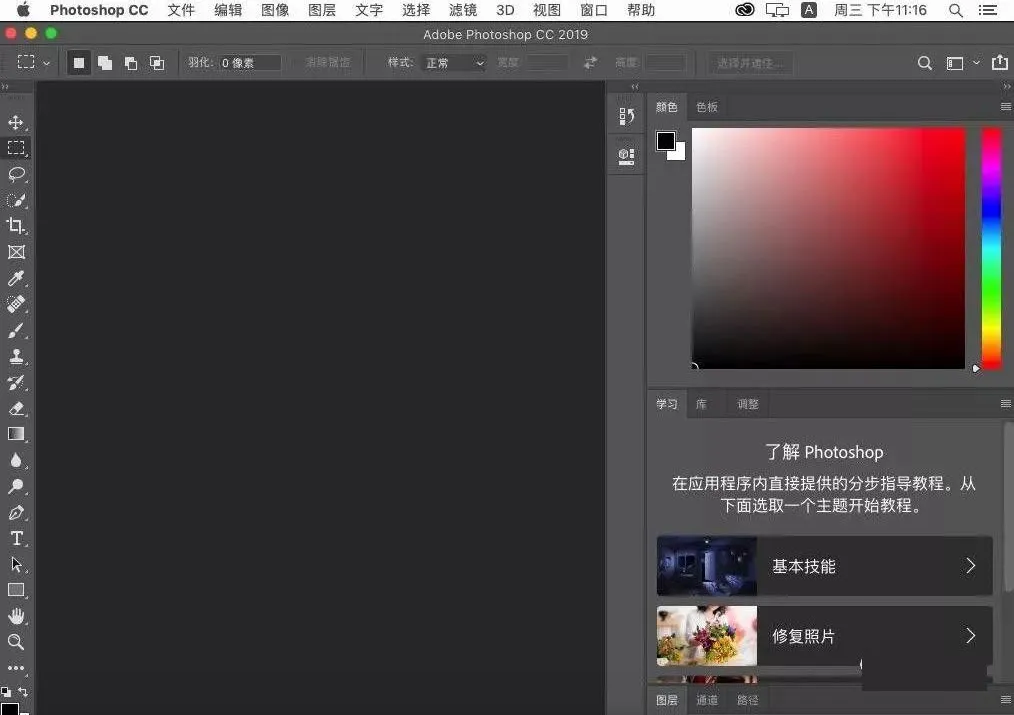Click the share icon in options bar
Image resolution: width=1014 pixels, height=715 pixels.
(1000, 62)
